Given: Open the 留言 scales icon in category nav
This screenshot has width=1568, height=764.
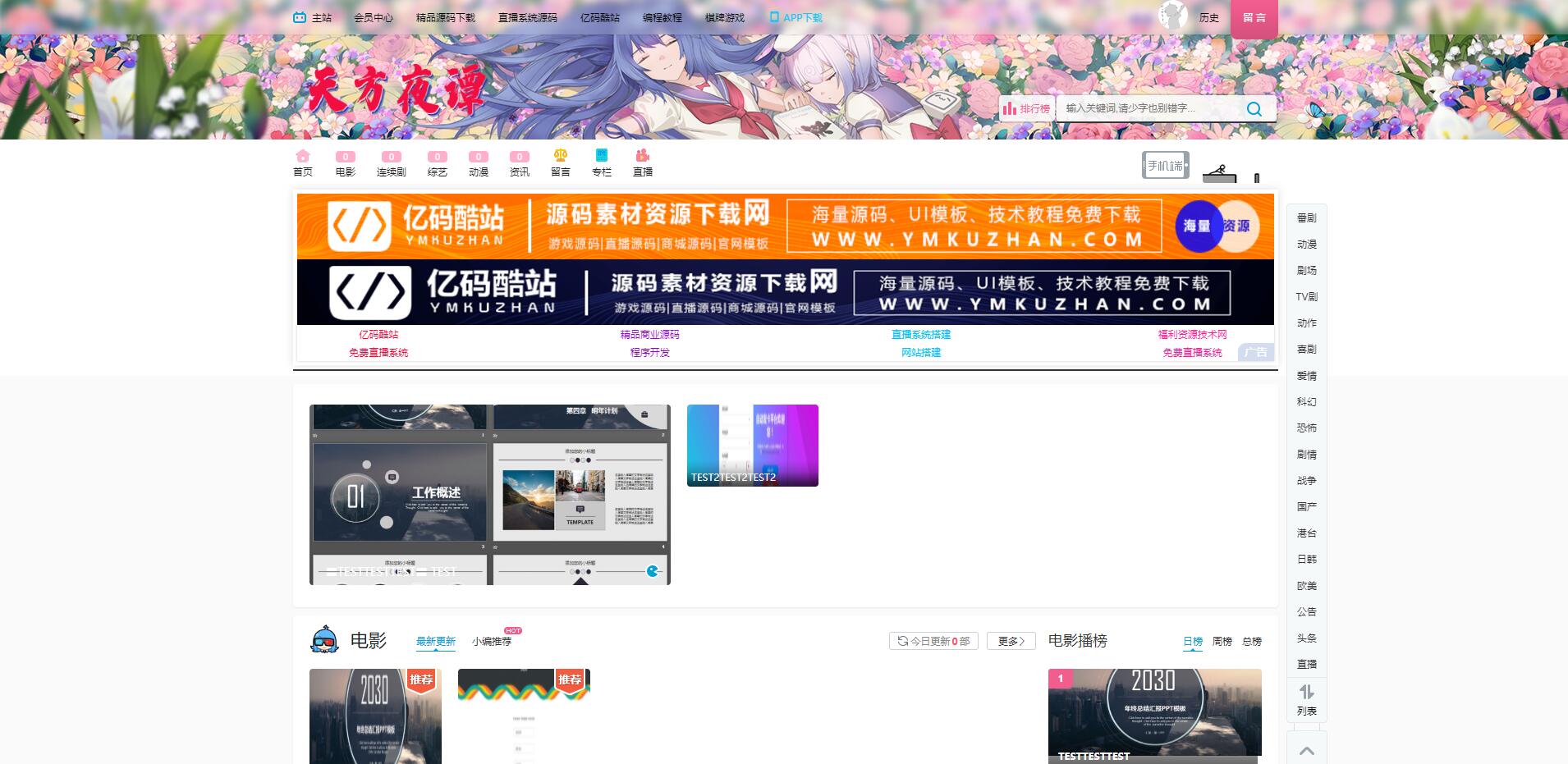Looking at the screenshot, I should (x=561, y=163).
